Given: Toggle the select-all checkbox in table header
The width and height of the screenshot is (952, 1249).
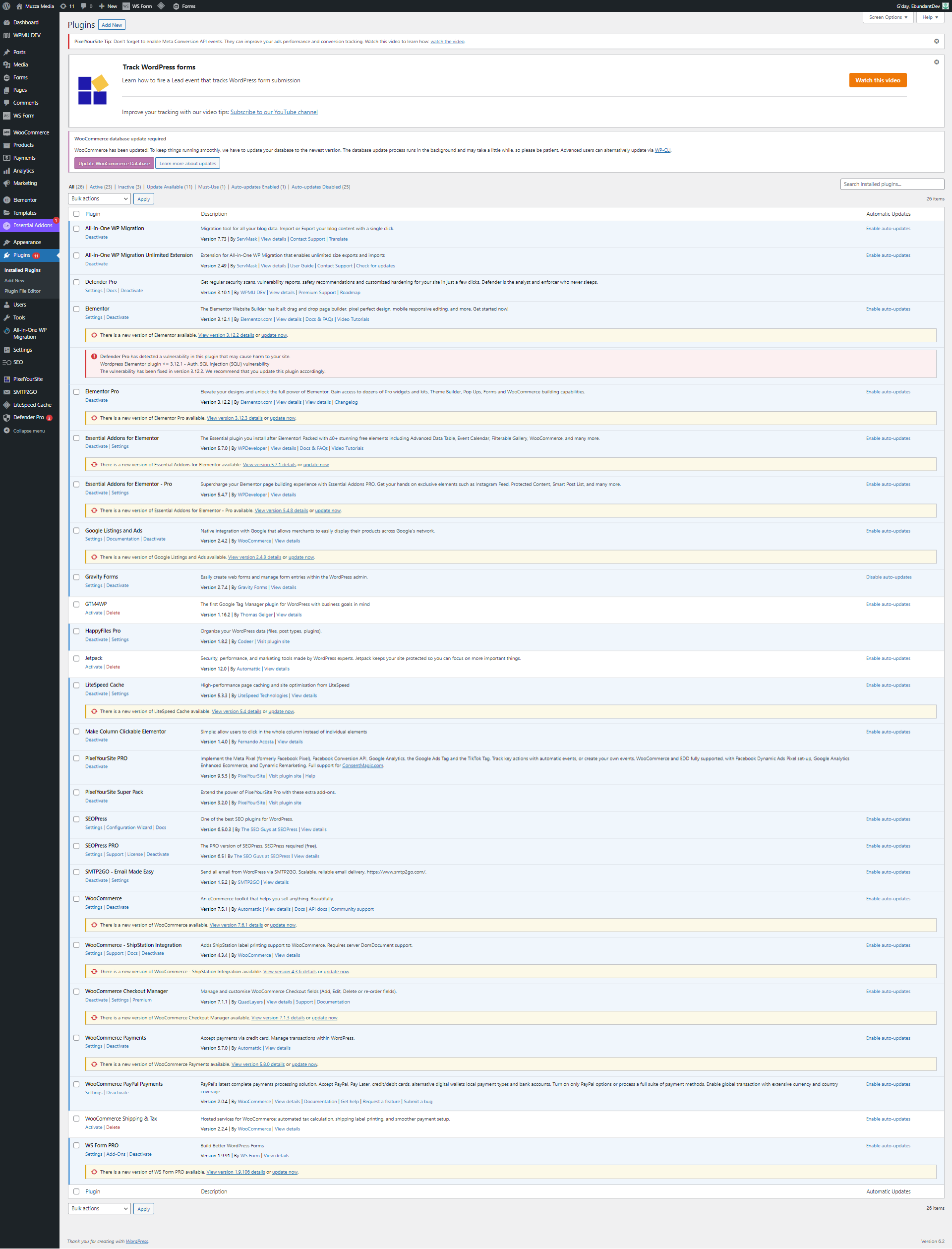Looking at the screenshot, I should 76,214.
